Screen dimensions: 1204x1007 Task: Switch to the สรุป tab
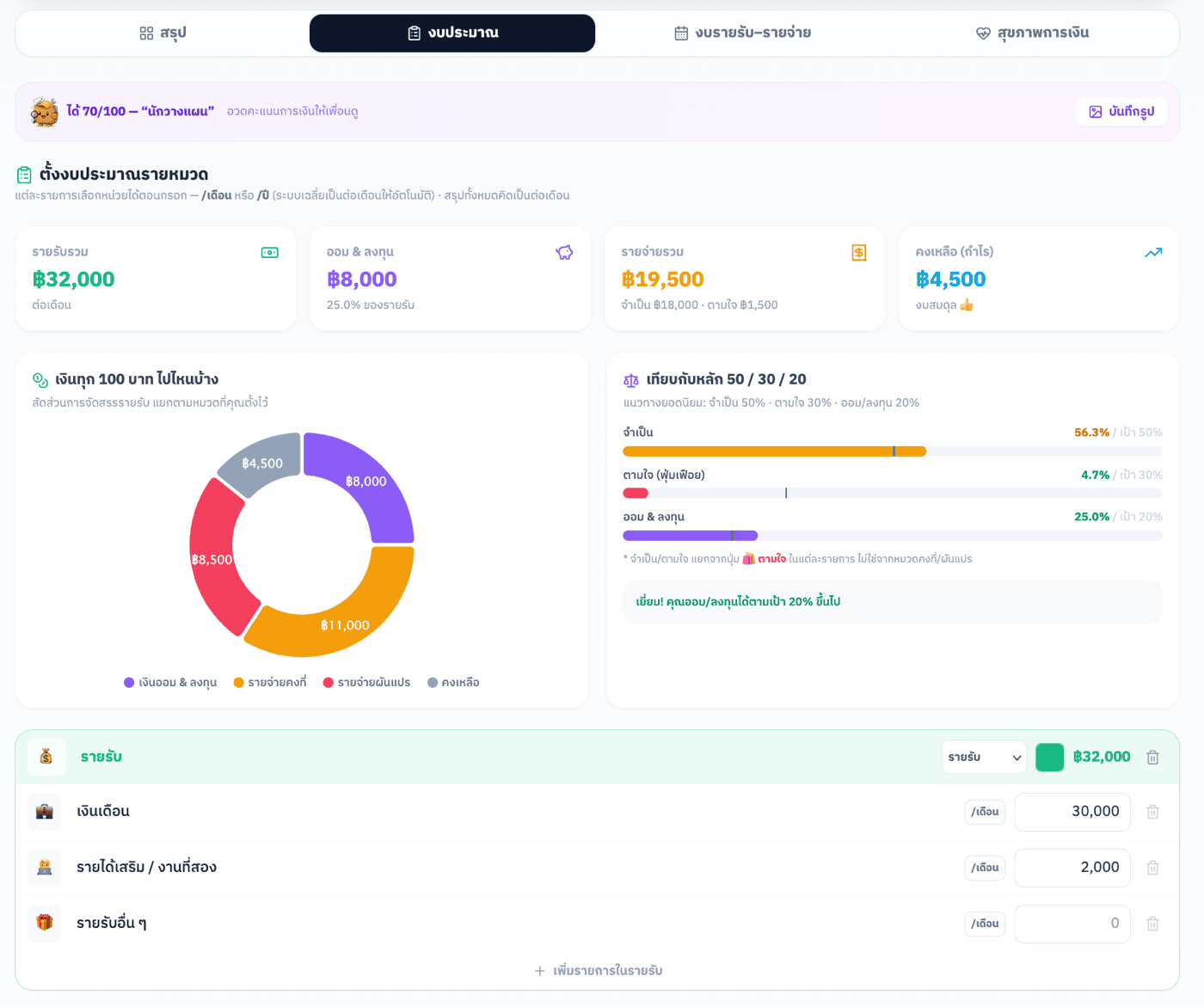163,34
